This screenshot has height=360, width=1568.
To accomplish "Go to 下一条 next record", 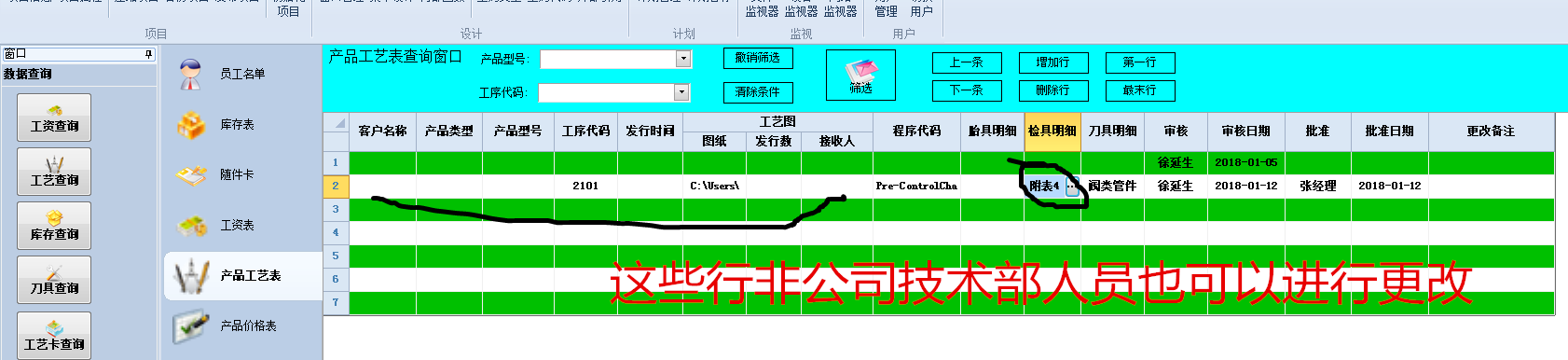I will [967, 90].
